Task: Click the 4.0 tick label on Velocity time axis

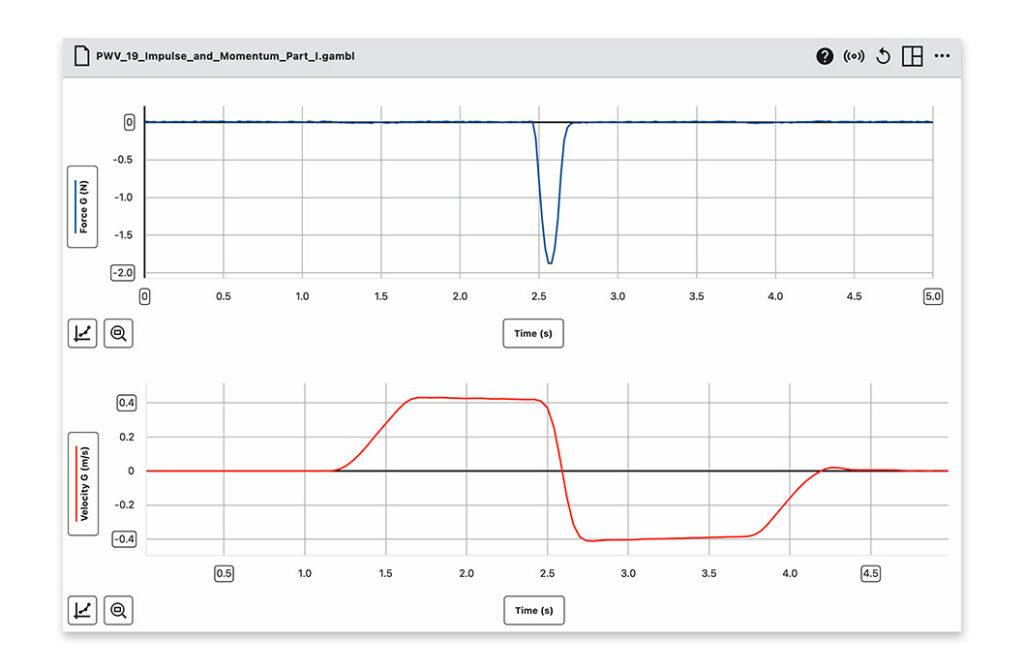Action: (790, 573)
